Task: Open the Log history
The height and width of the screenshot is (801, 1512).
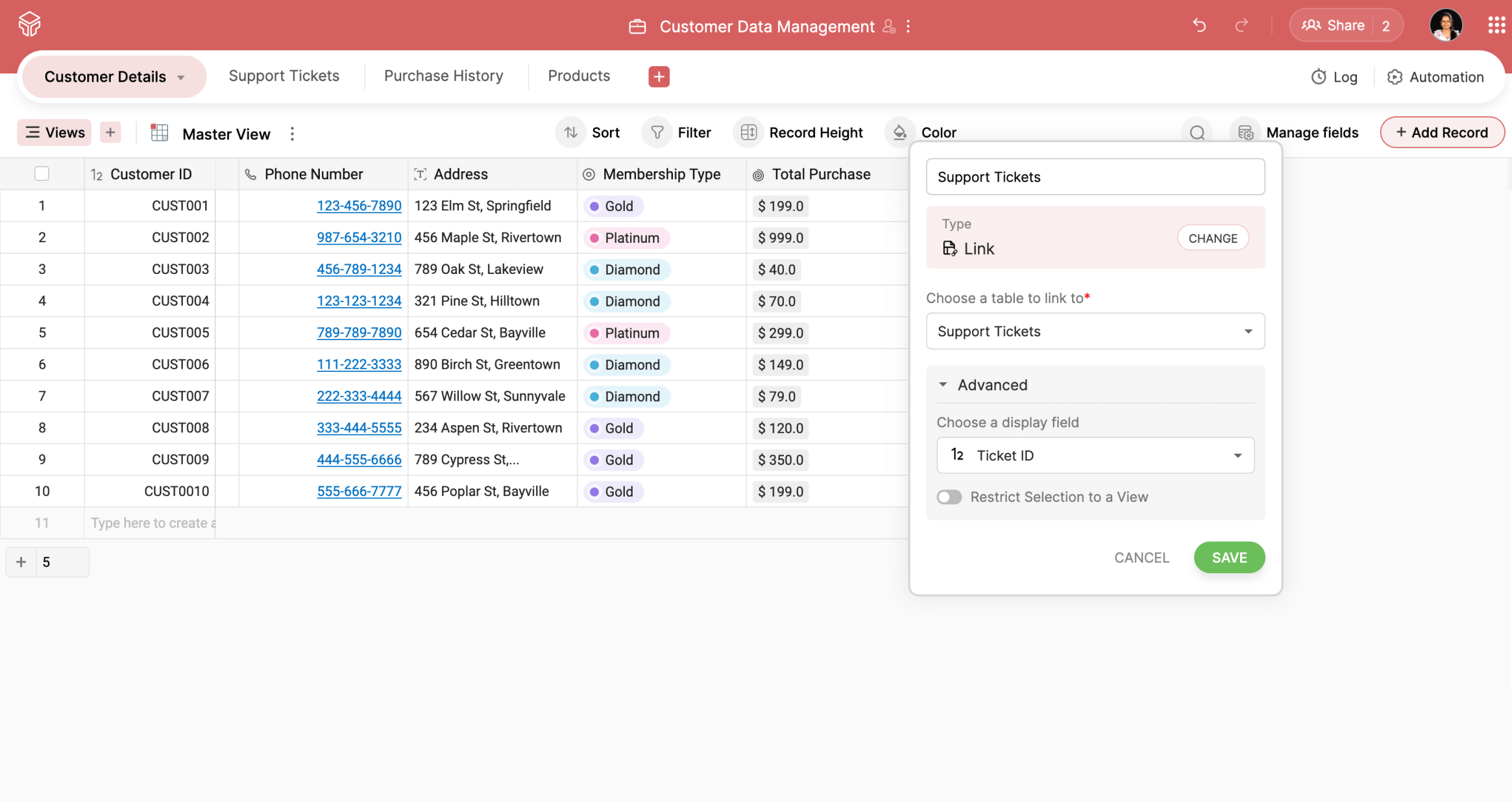Action: [1334, 77]
